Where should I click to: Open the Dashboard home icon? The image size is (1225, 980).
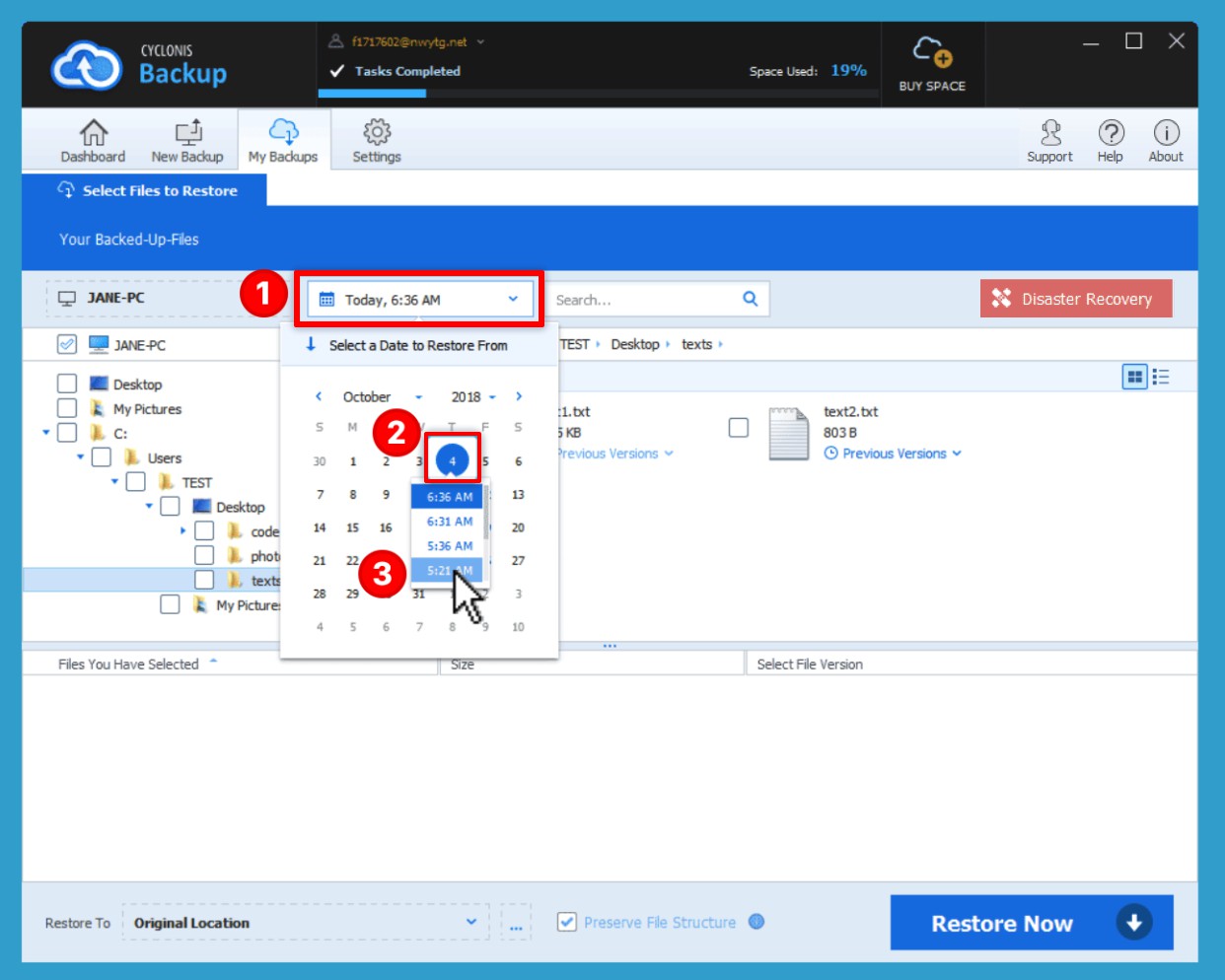pos(93,133)
